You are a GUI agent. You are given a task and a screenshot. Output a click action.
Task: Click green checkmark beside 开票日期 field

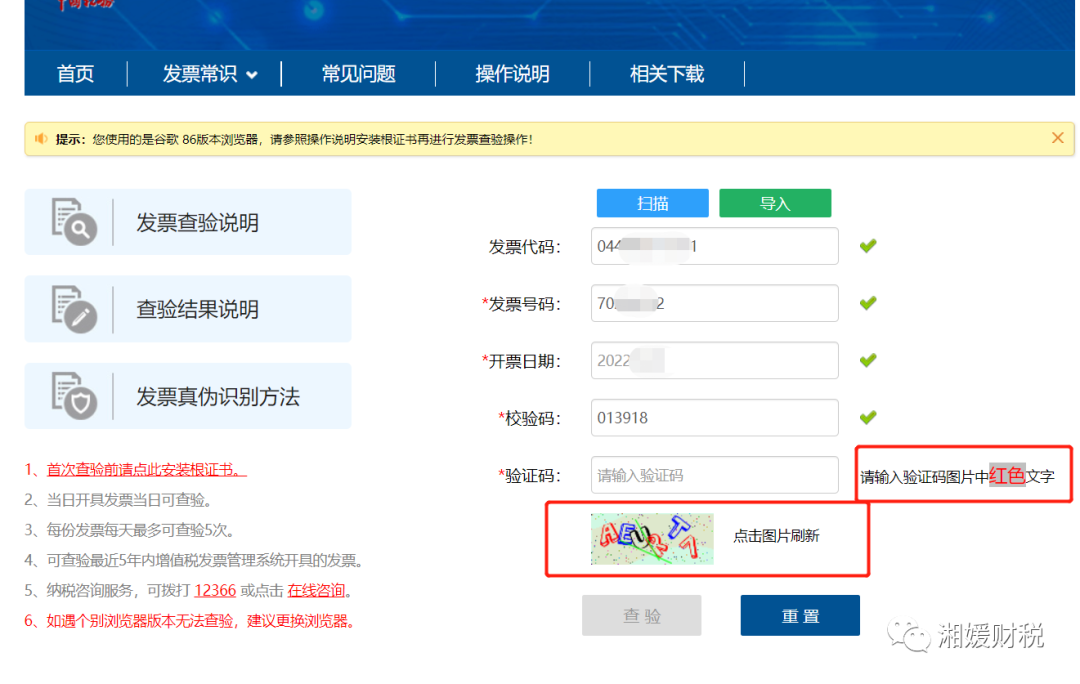868,360
